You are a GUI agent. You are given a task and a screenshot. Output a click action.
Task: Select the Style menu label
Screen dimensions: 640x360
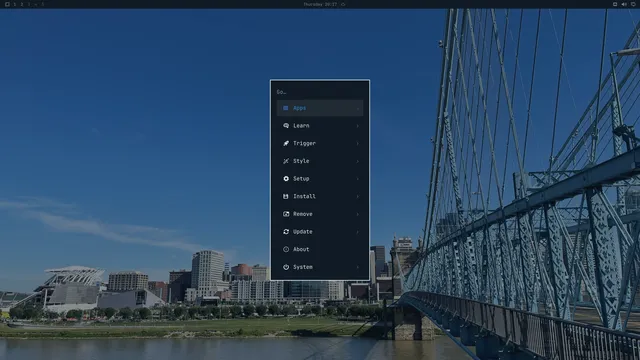pyautogui.click(x=301, y=161)
